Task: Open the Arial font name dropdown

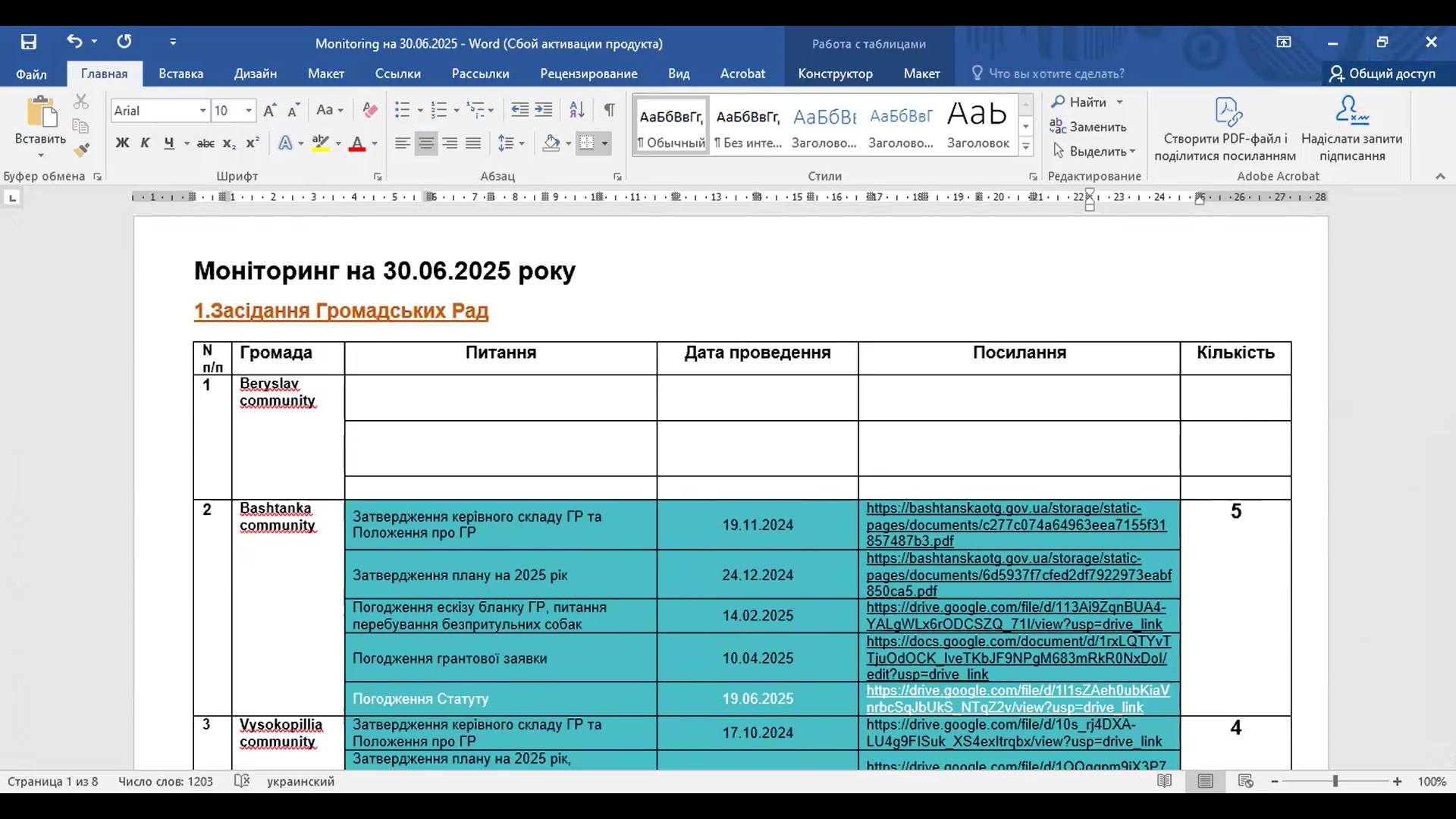Action: 202,111
